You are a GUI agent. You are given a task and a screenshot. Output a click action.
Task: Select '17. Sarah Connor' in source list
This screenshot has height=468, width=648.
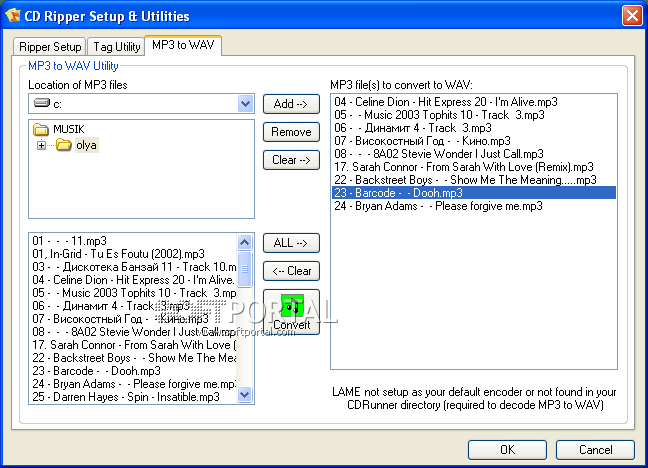134,345
